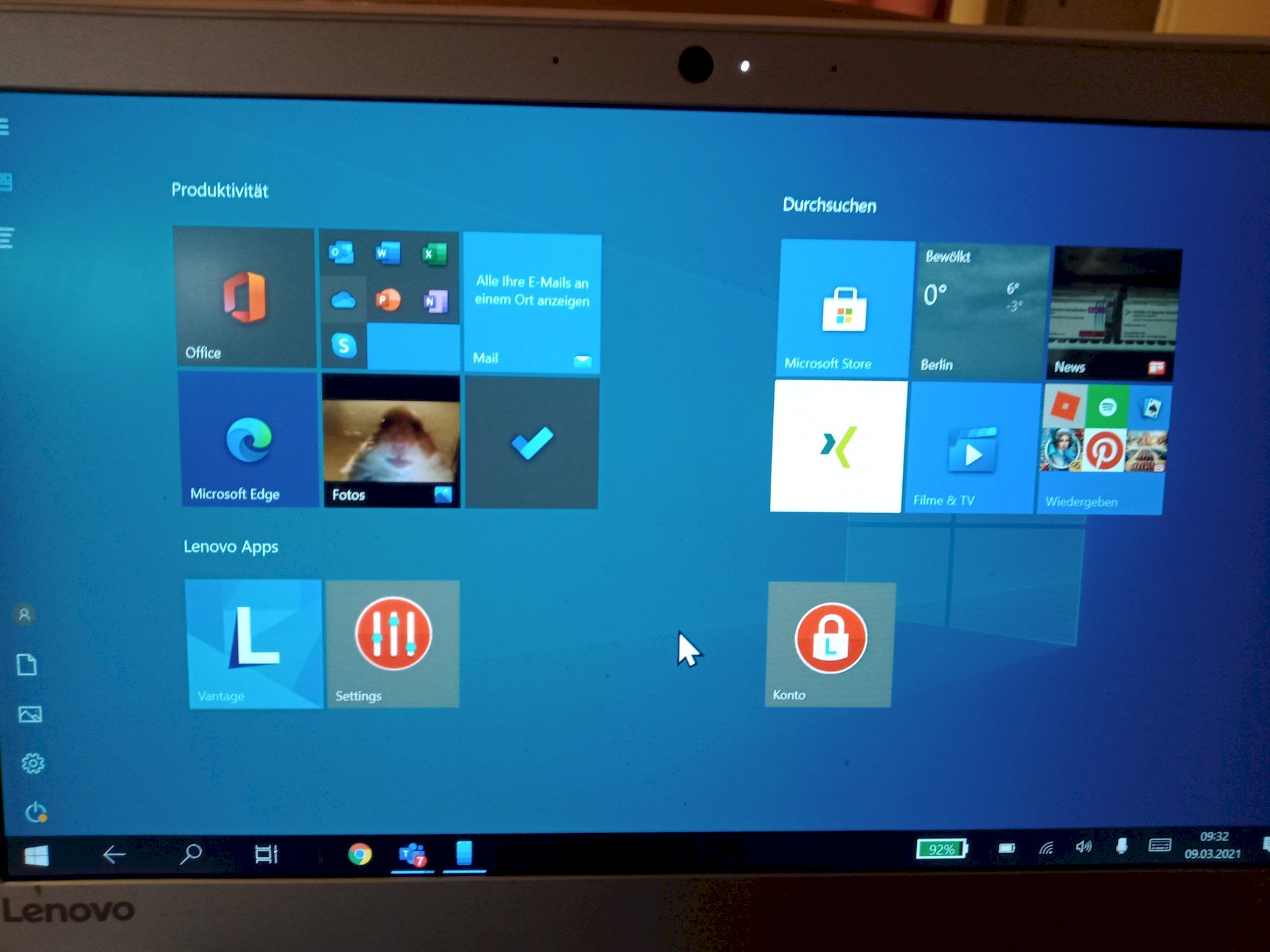Click the Lenovo Apps group heading

(x=231, y=547)
